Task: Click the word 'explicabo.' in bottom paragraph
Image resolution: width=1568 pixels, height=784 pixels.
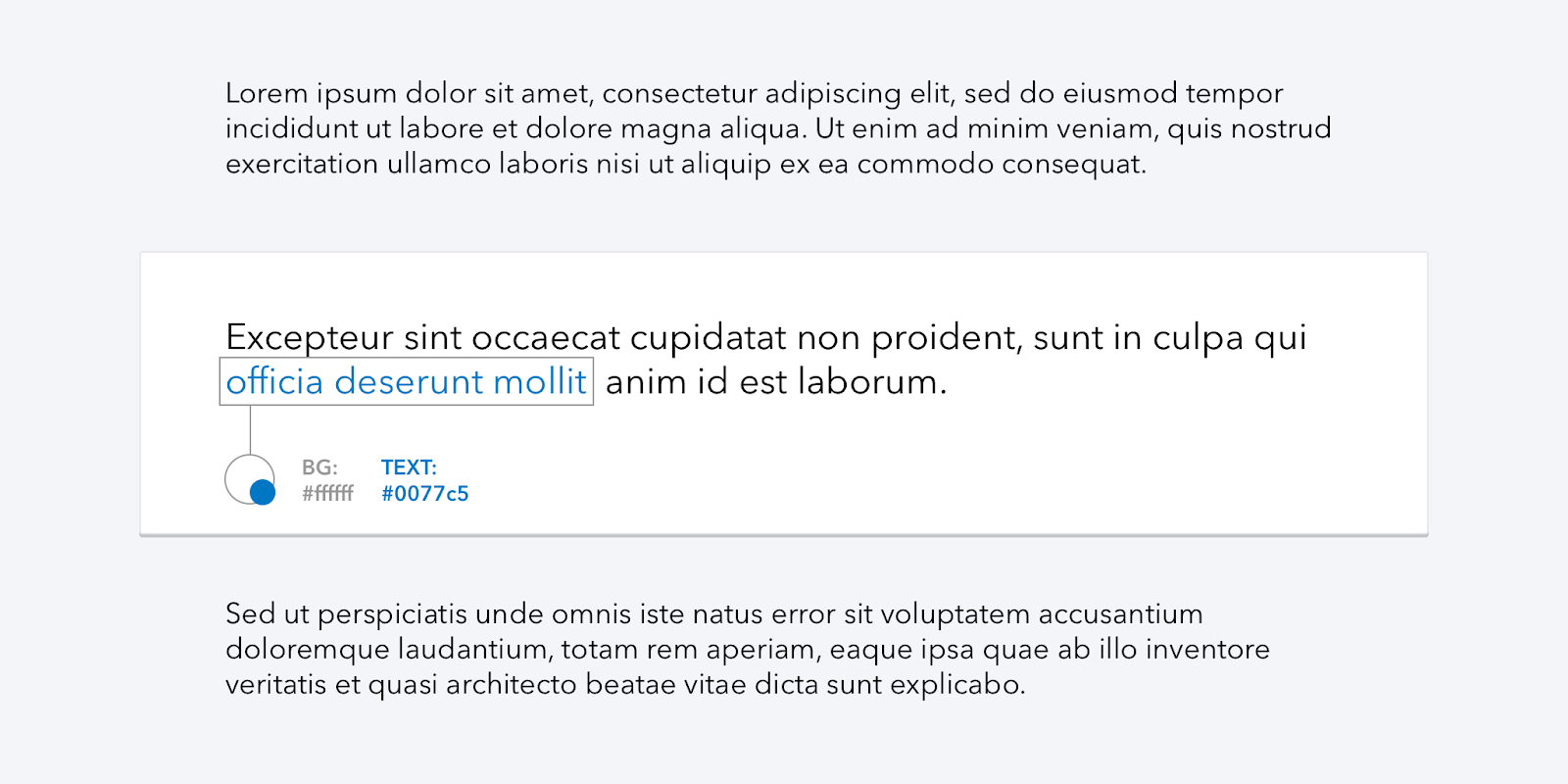Action: 957,685
